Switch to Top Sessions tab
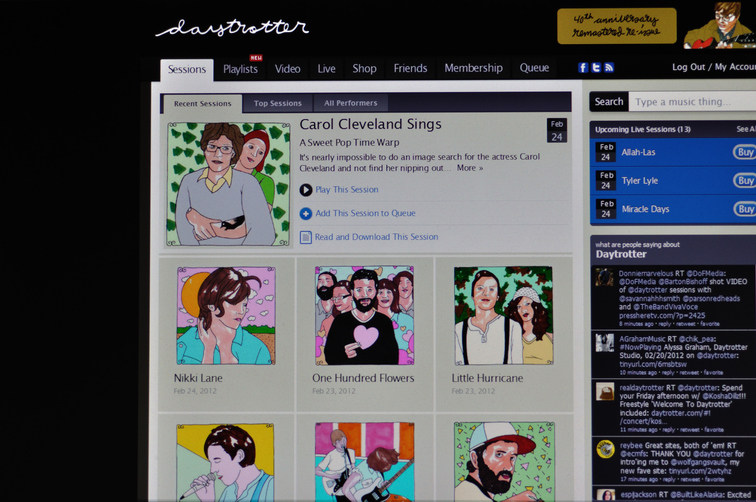 click(x=278, y=103)
